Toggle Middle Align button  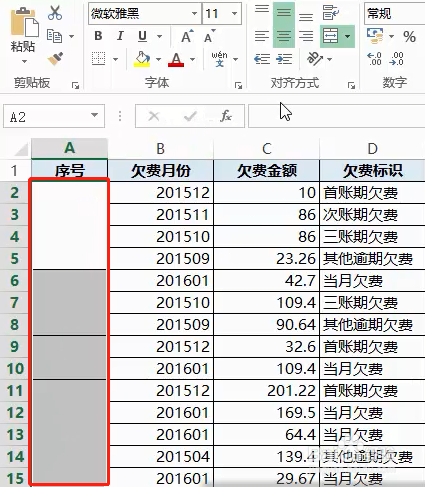[x=284, y=13]
